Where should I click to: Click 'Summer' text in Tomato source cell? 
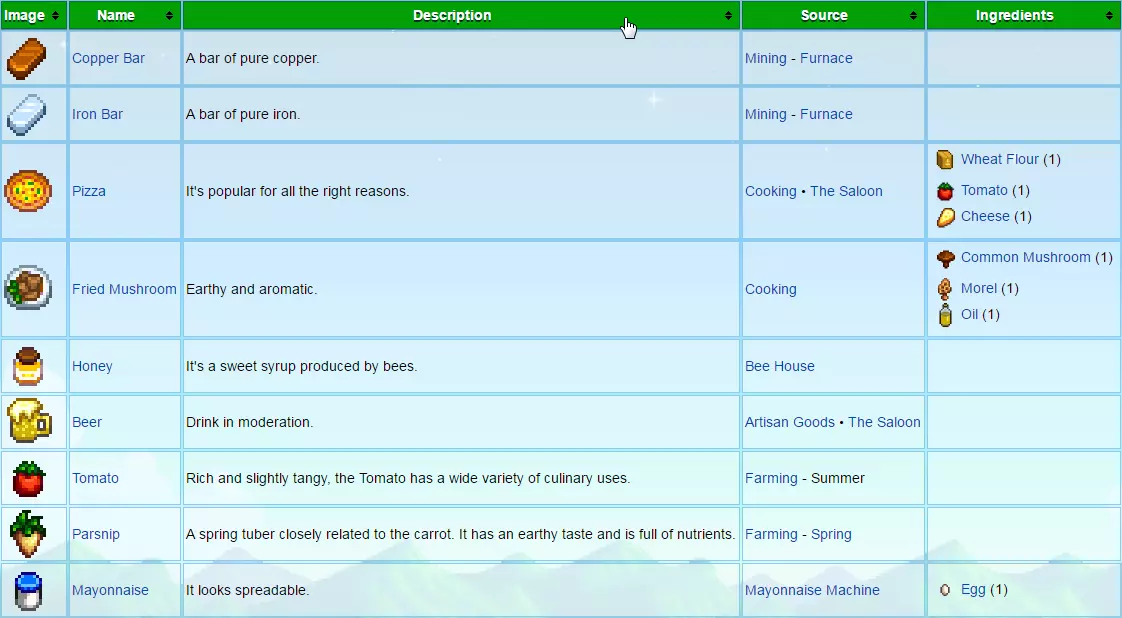click(838, 478)
